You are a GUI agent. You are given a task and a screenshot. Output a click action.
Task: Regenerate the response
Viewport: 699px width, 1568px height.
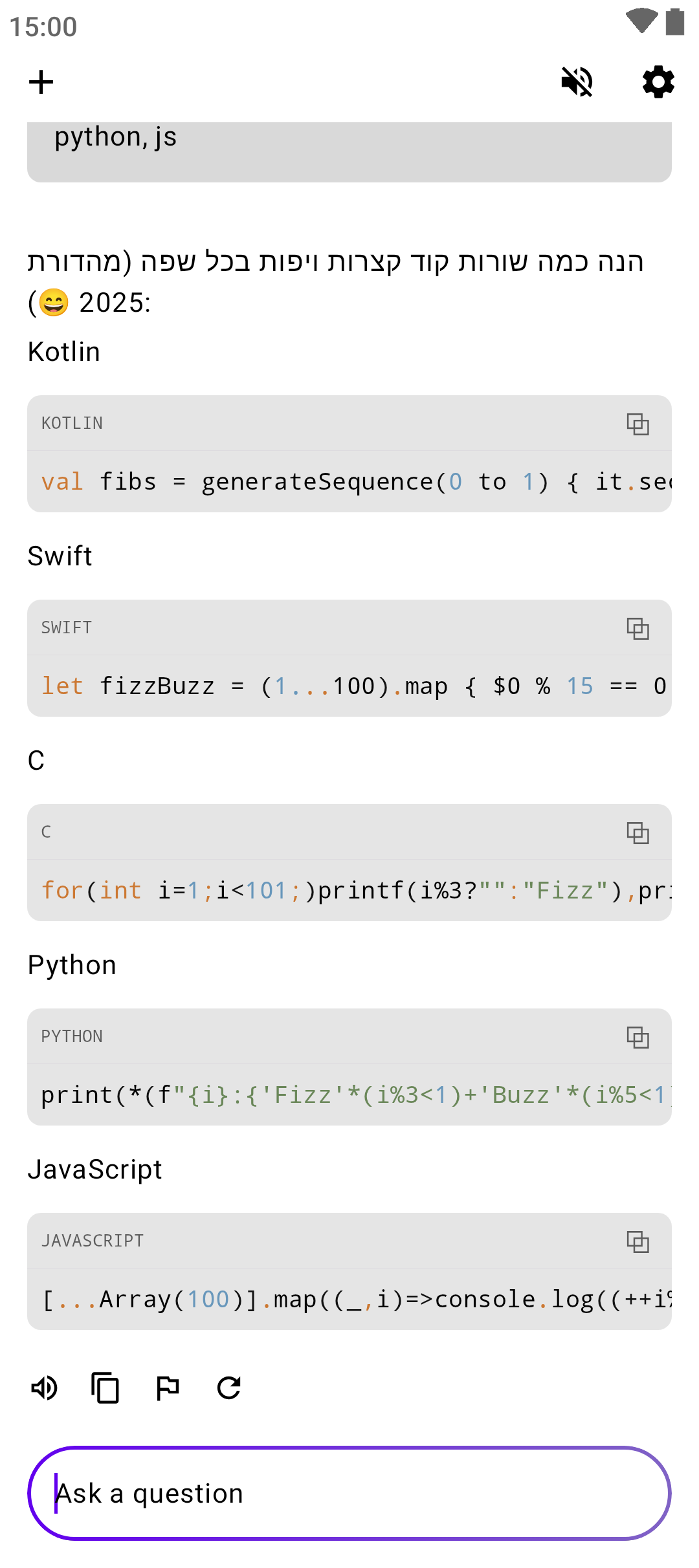point(229,1388)
